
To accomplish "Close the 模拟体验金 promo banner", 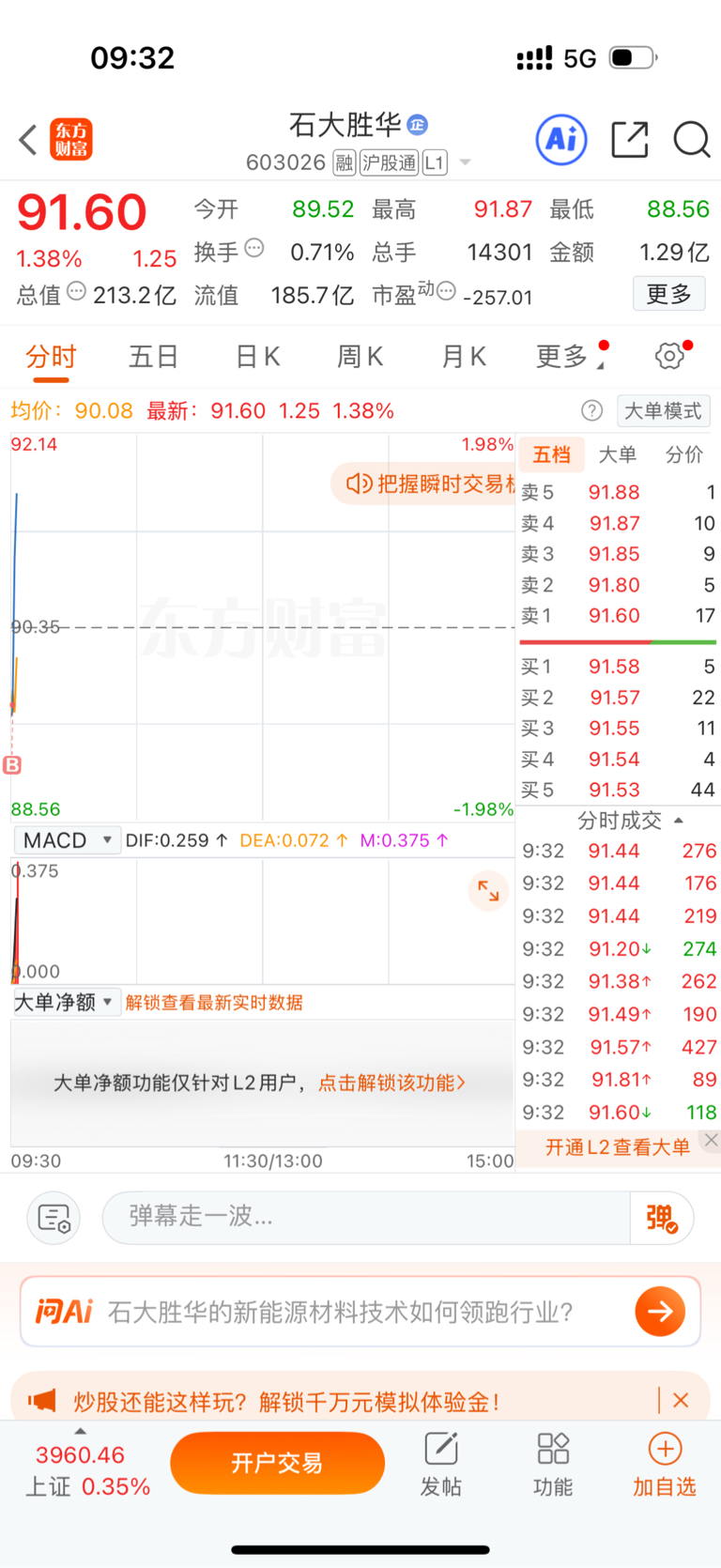I will (682, 1400).
